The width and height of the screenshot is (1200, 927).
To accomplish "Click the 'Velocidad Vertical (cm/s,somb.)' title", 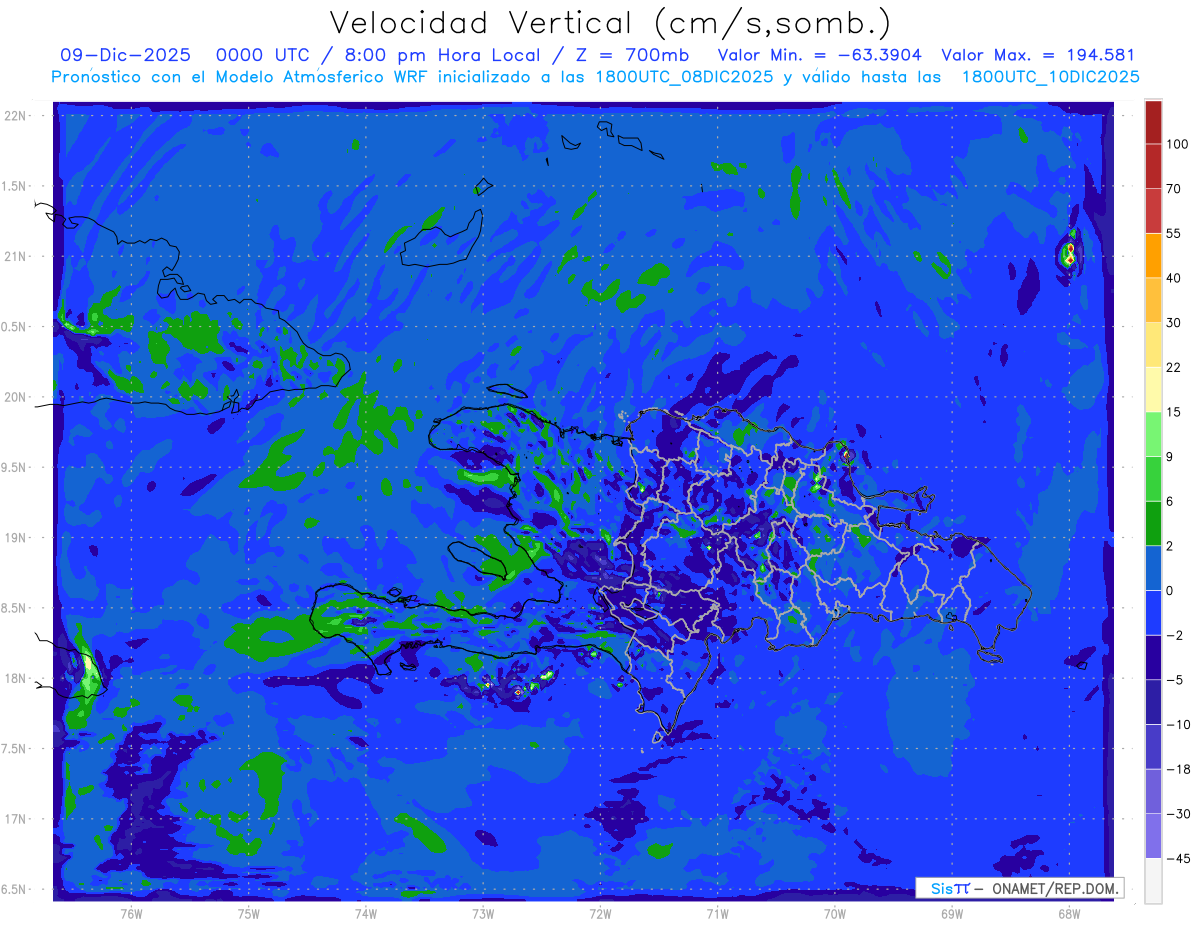I will tap(610, 22).
